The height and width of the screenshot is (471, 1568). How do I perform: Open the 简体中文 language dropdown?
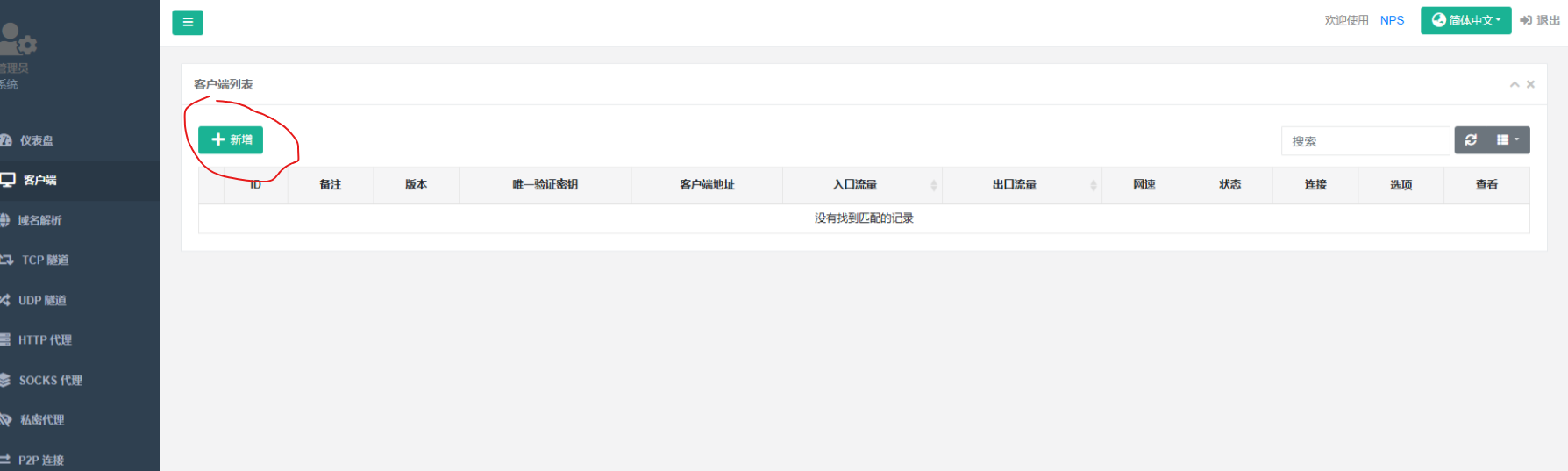click(1465, 20)
